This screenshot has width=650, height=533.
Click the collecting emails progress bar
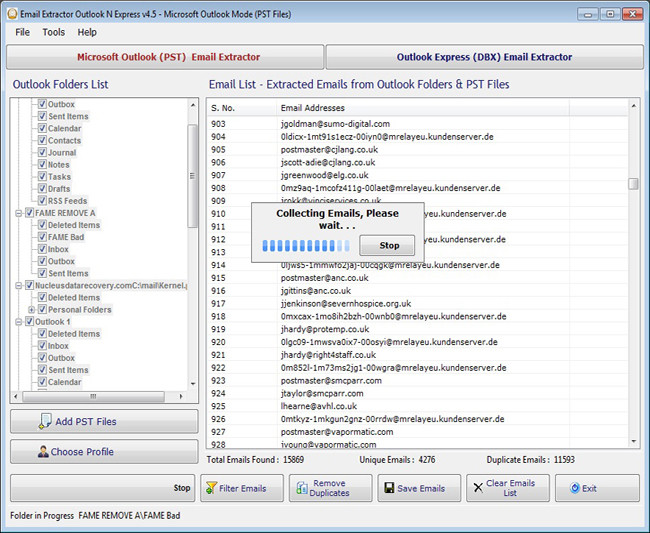[306, 245]
